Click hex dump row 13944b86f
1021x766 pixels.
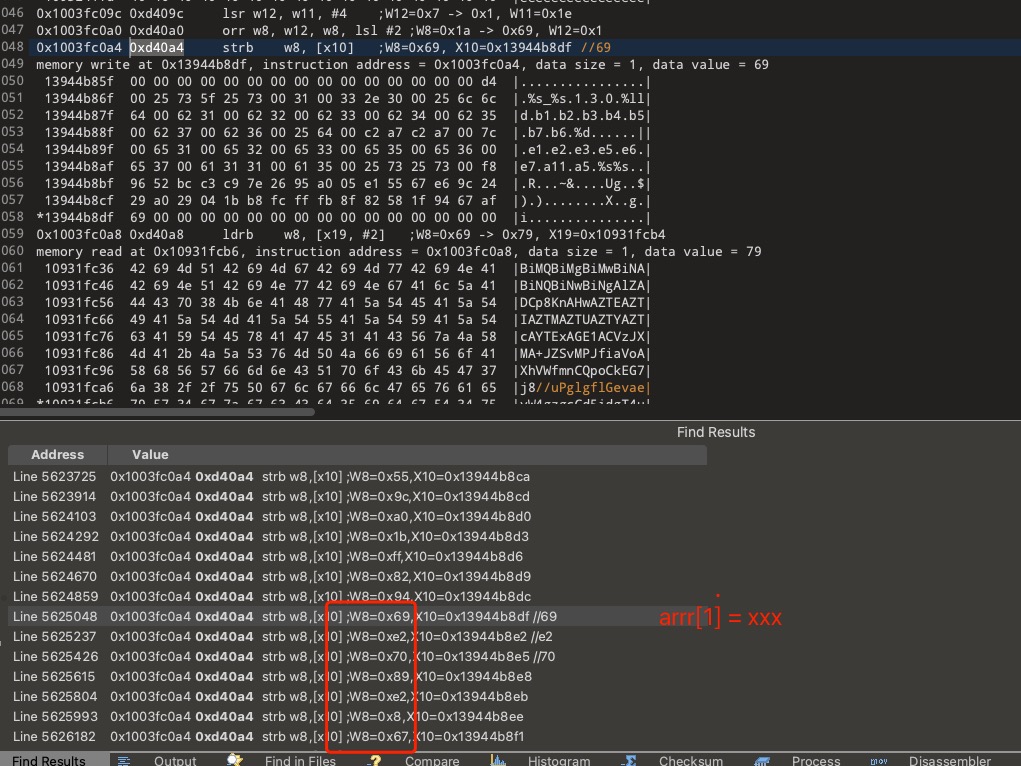[x=348, y=99]
